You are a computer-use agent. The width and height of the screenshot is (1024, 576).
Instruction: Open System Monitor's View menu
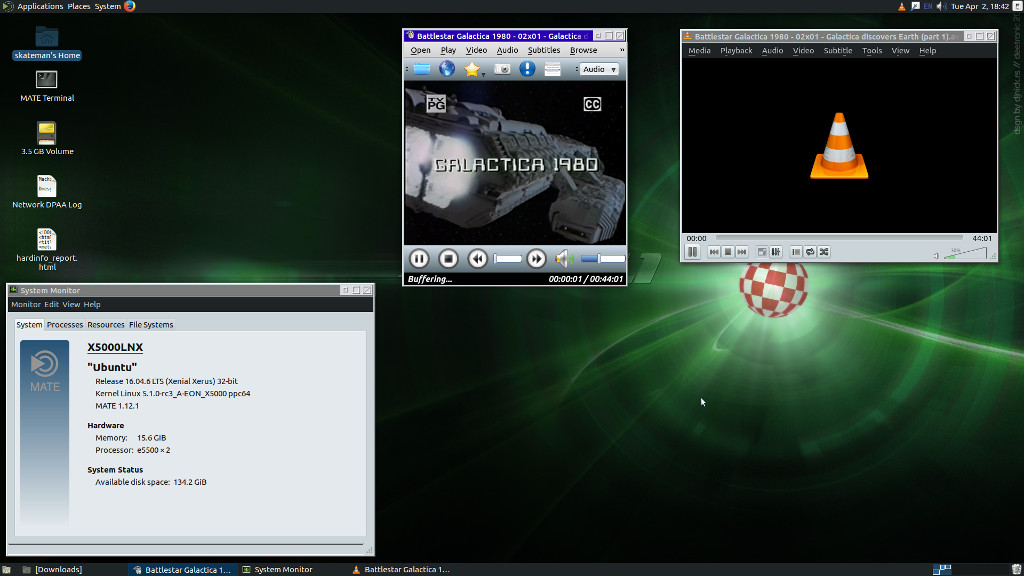[71, 304]
